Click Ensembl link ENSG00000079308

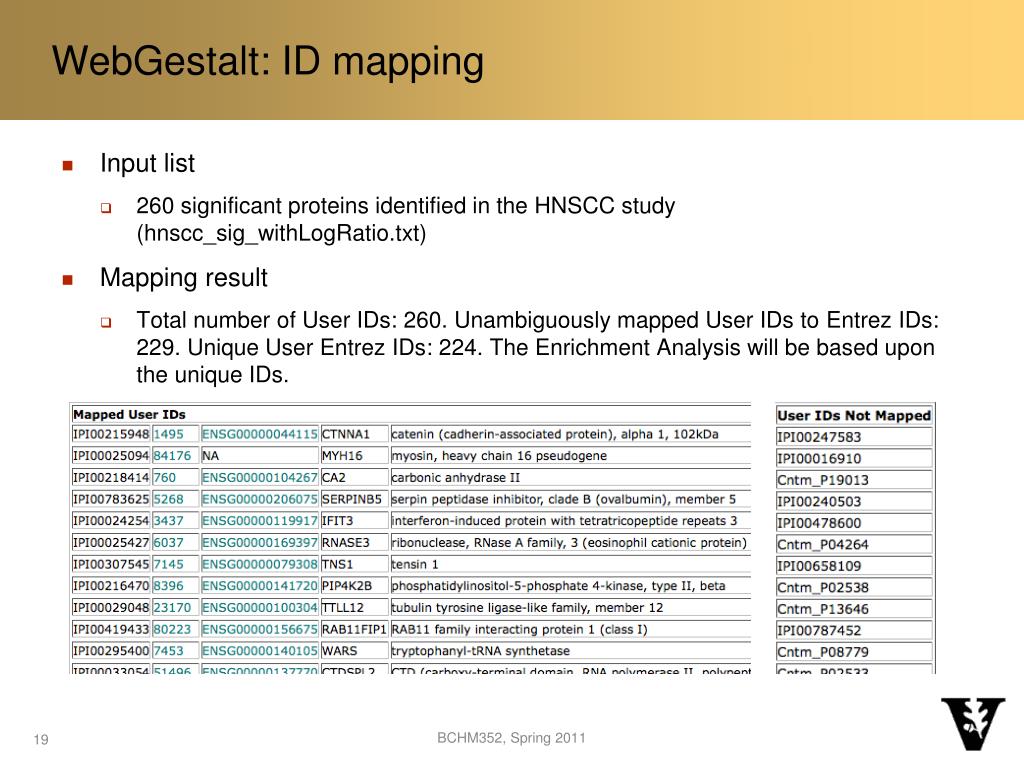coord(260,564)
